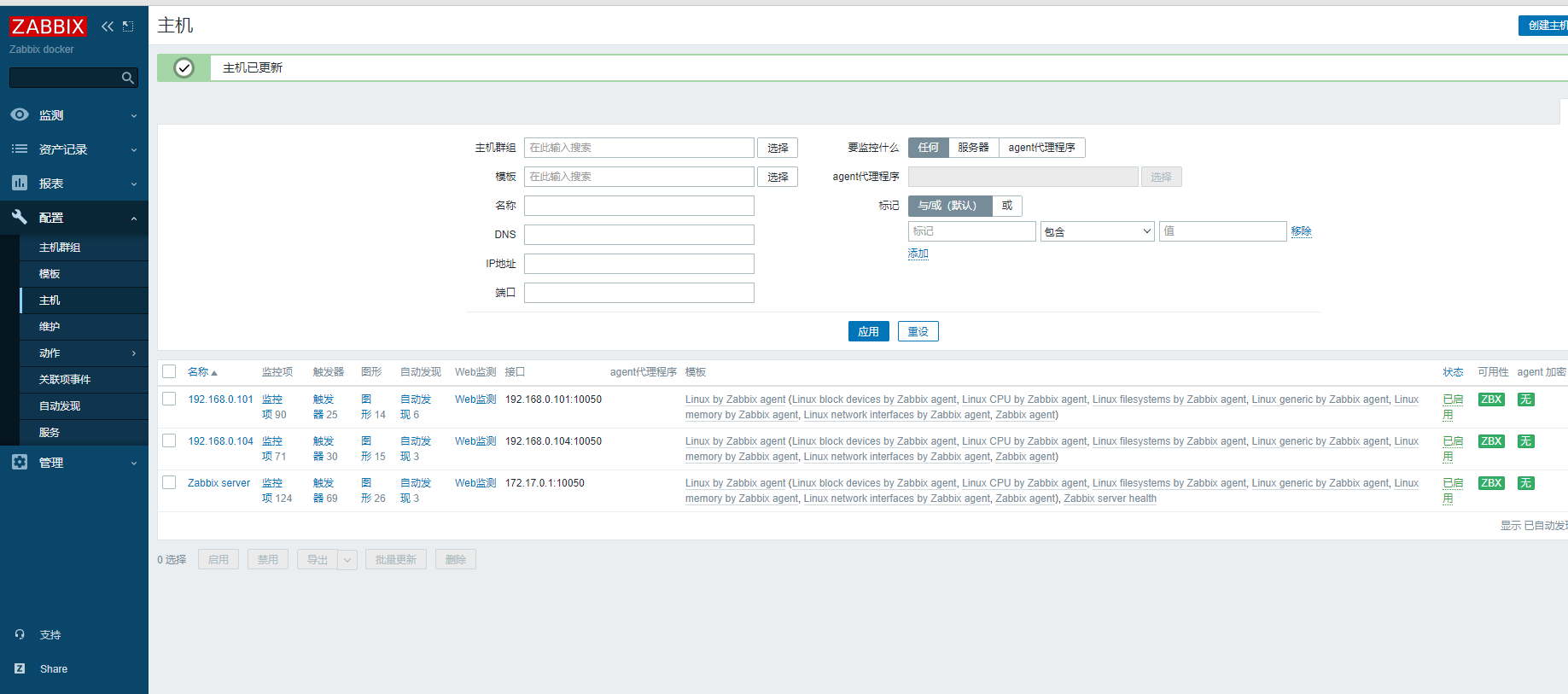Click 选择 button for 模板

pyautogui.click(x=778, y=177)
